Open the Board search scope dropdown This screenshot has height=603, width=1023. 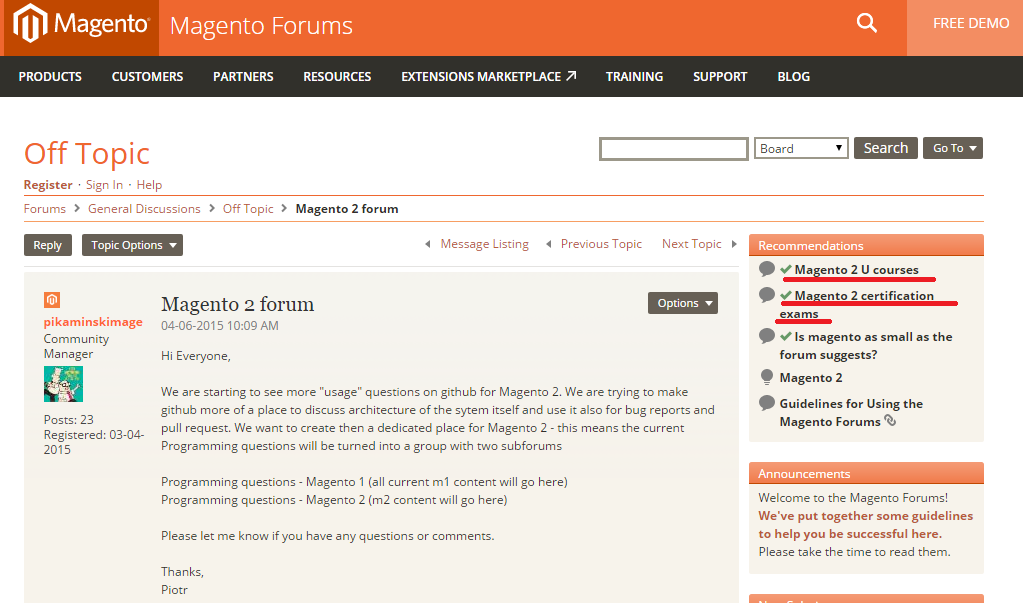point(801,148)
